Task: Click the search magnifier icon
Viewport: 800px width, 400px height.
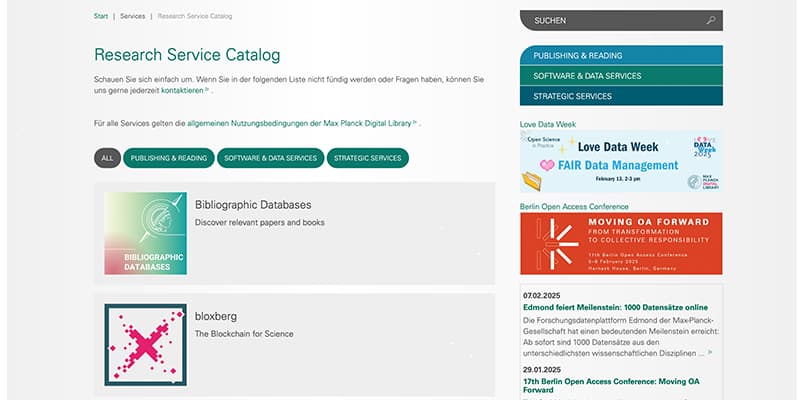Action: pos(711,20)
